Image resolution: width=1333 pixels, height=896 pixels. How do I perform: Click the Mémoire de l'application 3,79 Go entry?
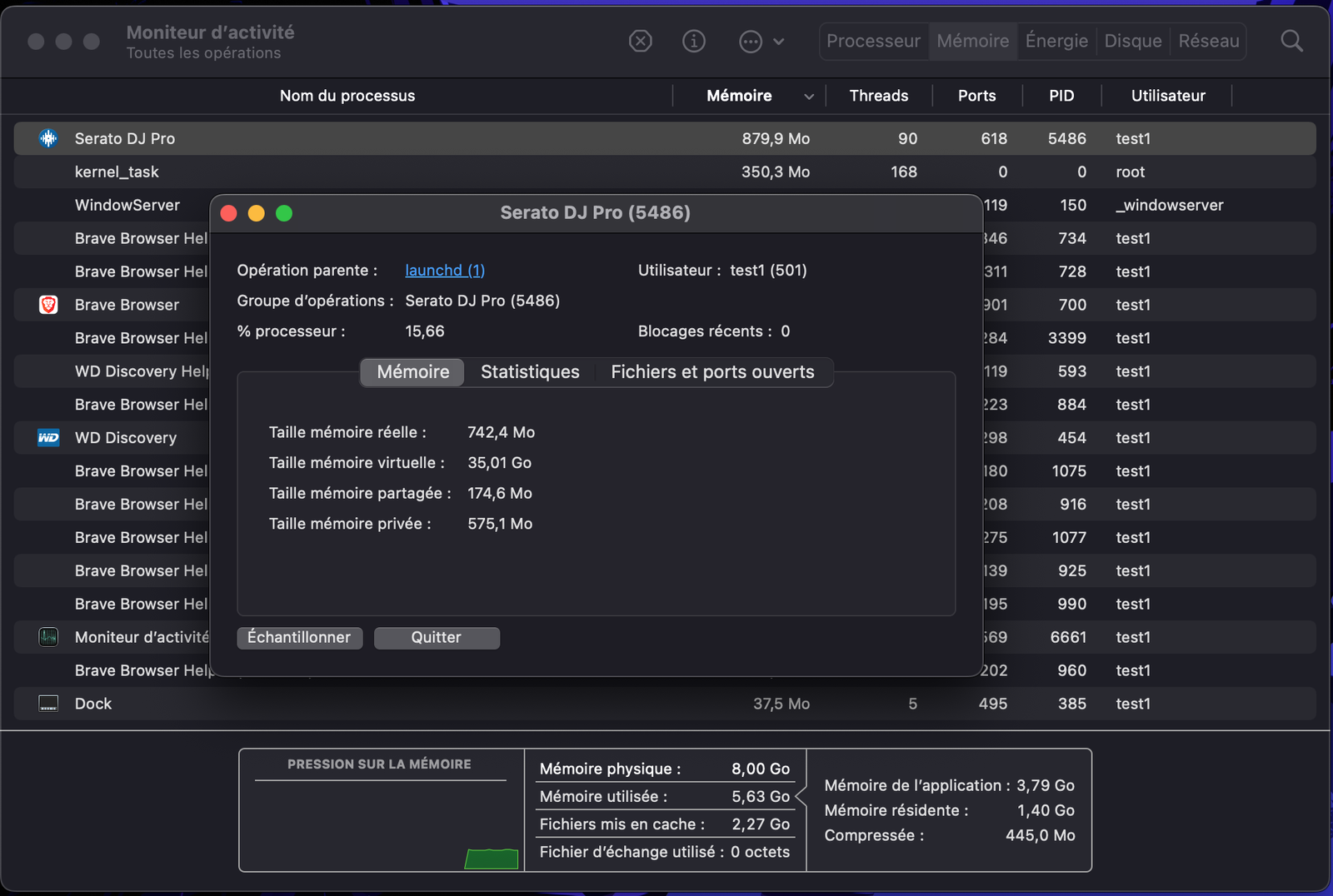(950, 785)
